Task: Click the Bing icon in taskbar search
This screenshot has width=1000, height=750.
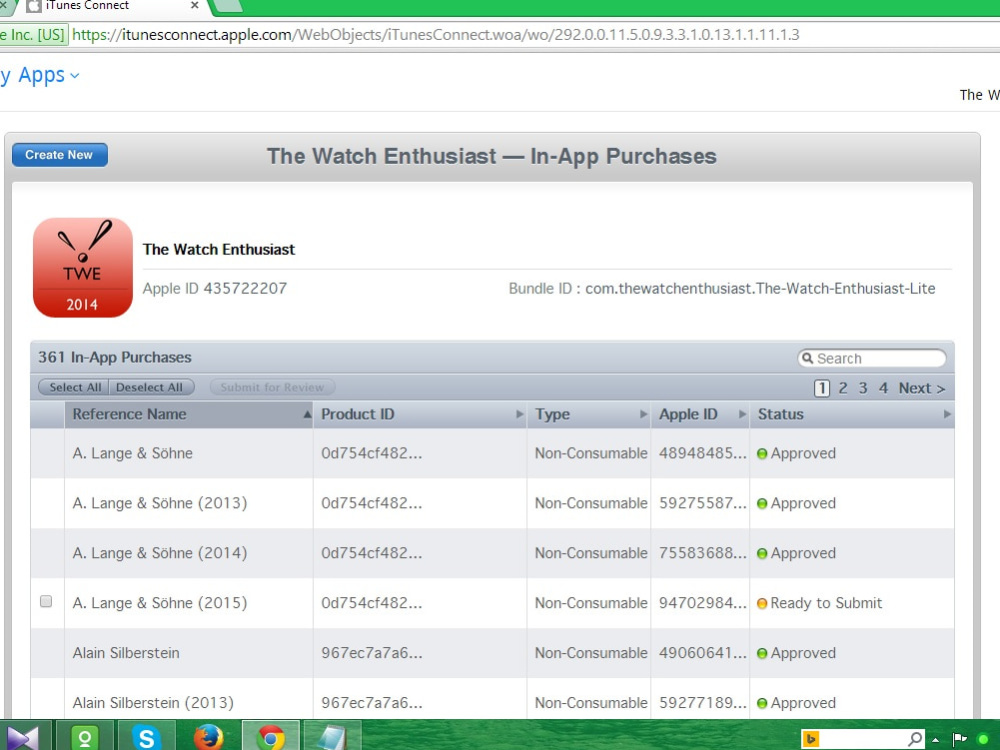Action: (811, 739)
